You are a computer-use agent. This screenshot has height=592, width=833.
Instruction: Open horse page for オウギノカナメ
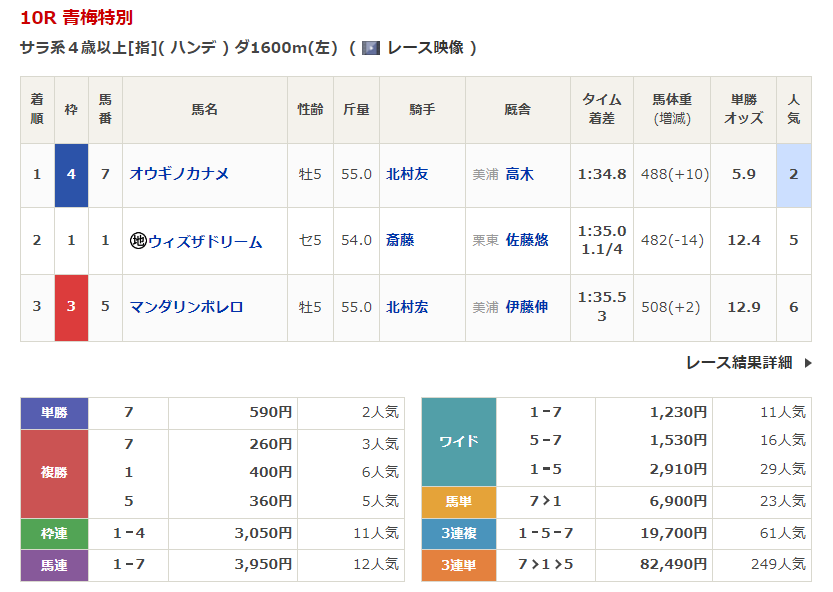pos(179,174)
